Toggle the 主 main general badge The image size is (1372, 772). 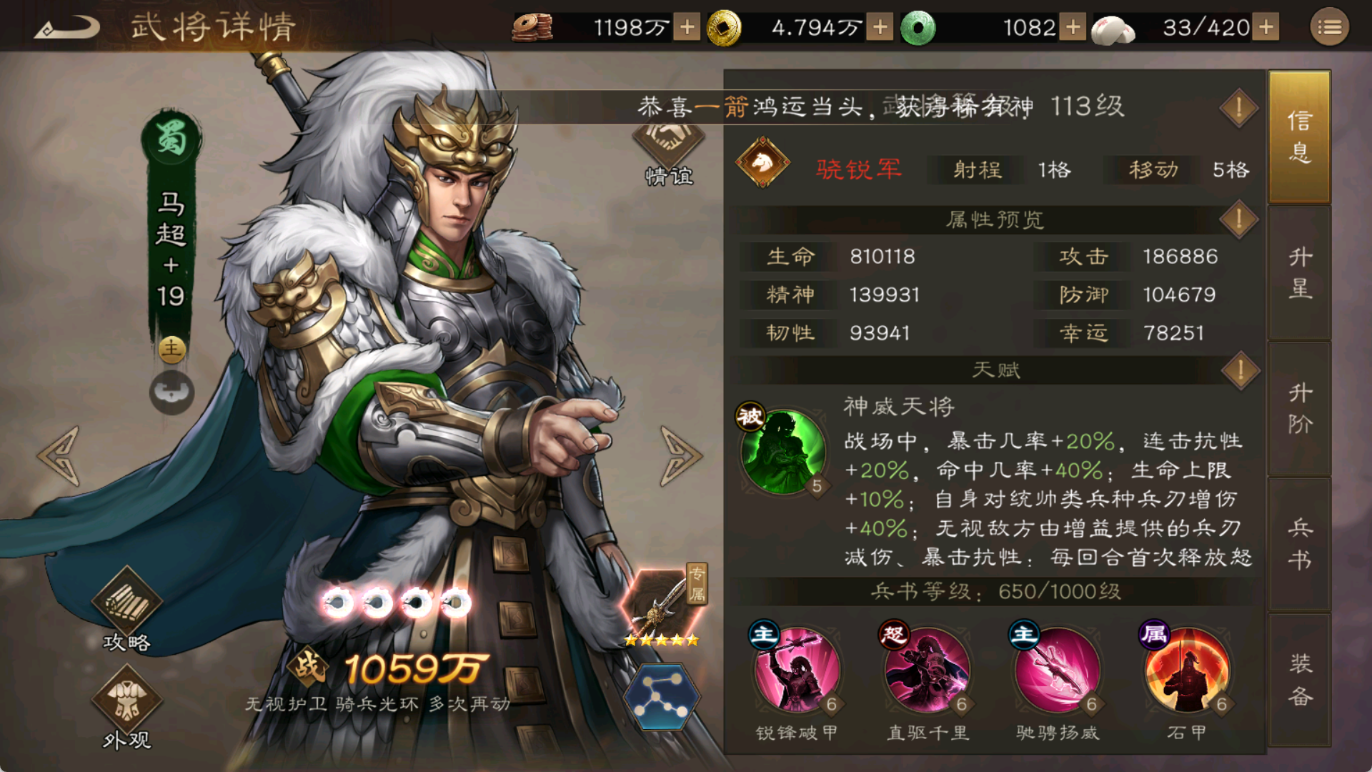(172, 349)
